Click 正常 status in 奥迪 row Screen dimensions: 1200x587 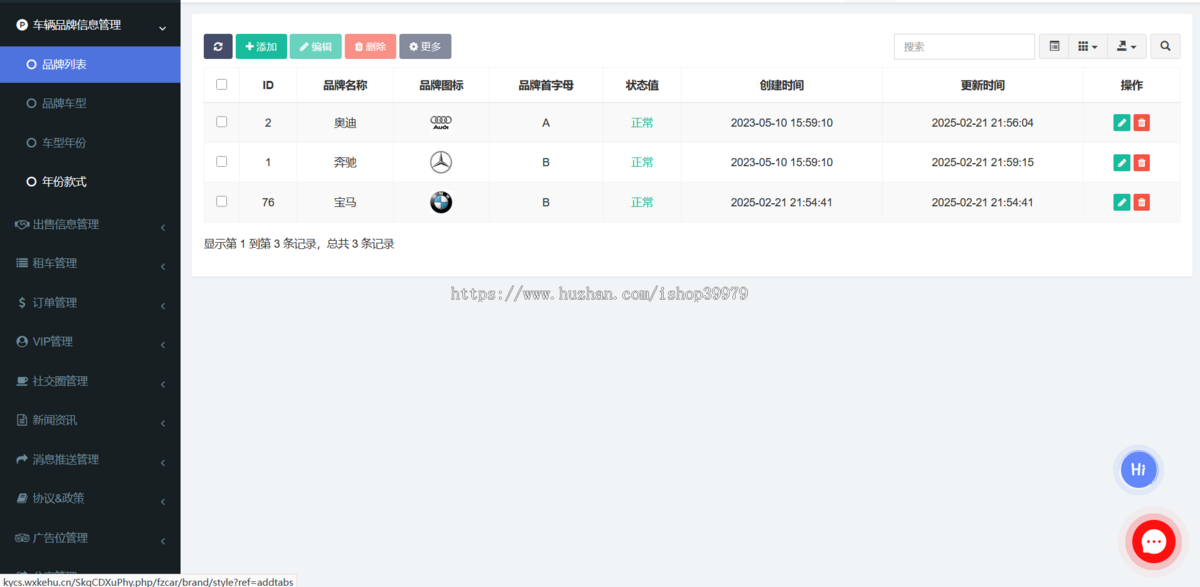click(x=642, y=123)
